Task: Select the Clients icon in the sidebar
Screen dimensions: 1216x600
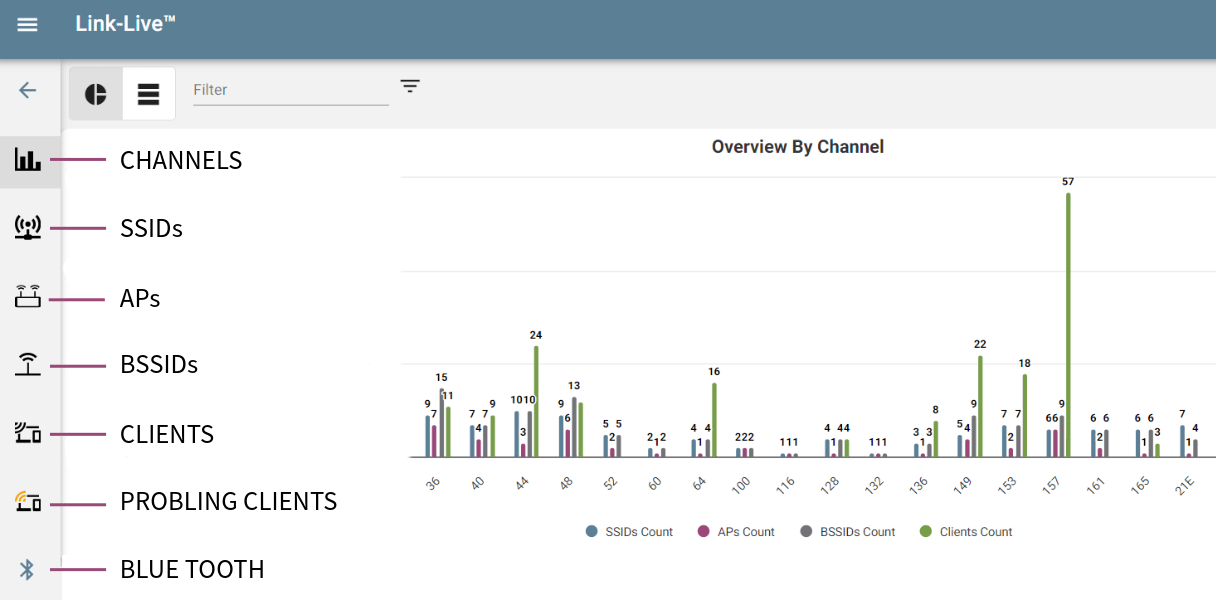Action: click(x=29, y=433)
